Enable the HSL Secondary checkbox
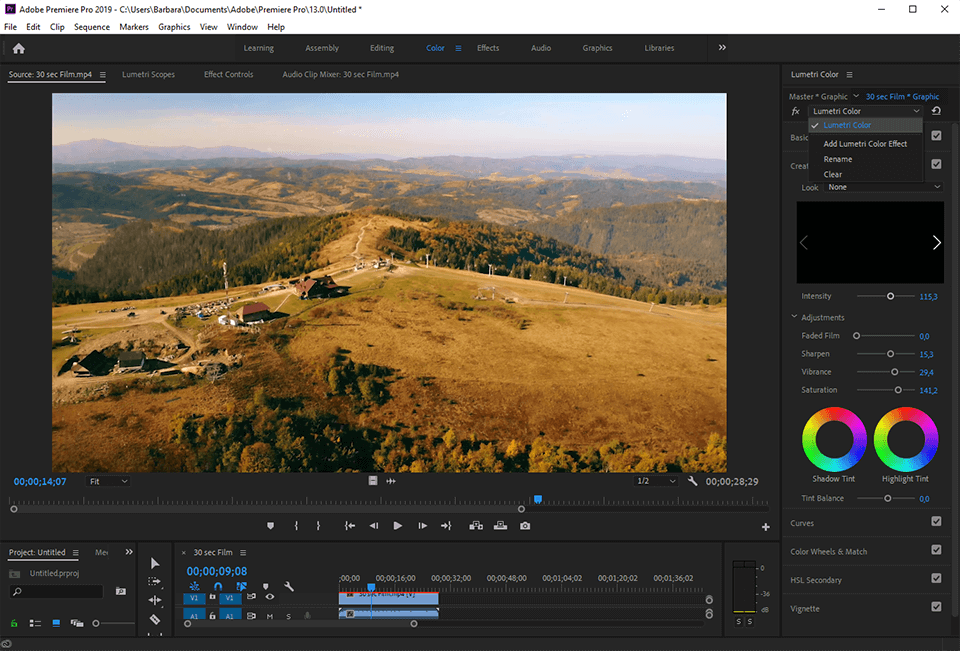960x651 pixels. (x=936, y=579)
